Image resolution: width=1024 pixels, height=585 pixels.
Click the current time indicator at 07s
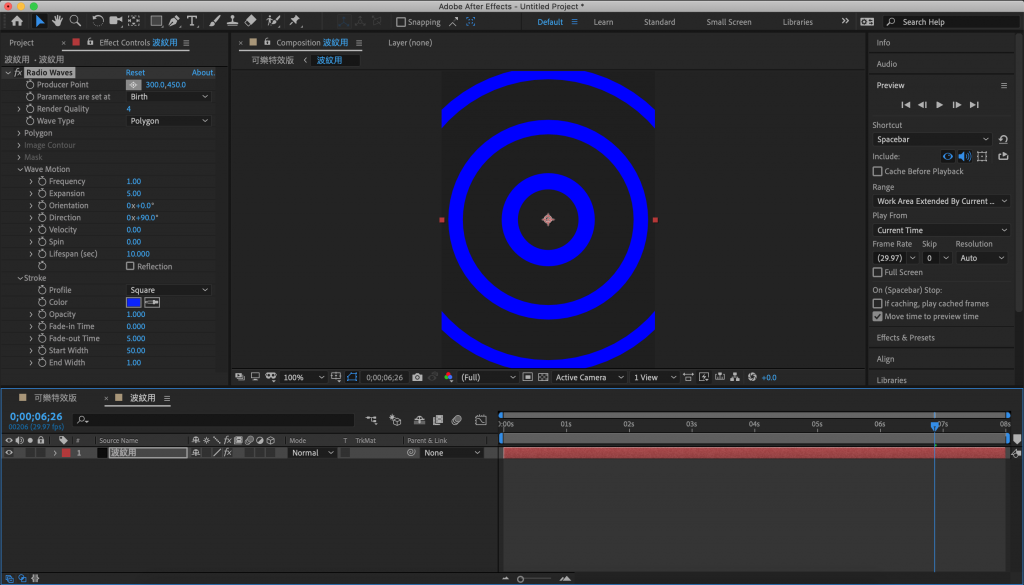[x=935, y=425]
